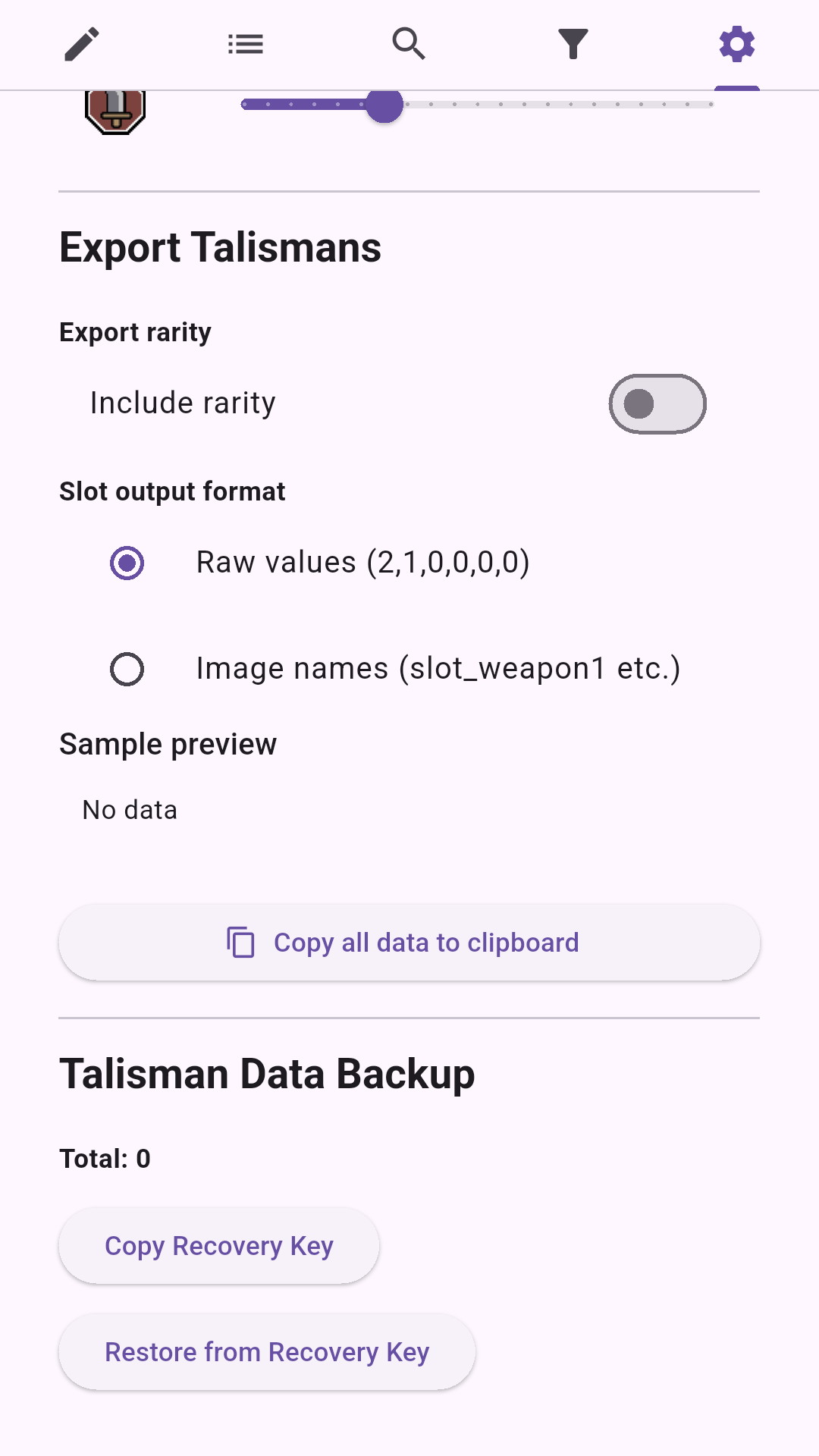
Task: Click the sword weapon slot icon
Action: (115, 111)
